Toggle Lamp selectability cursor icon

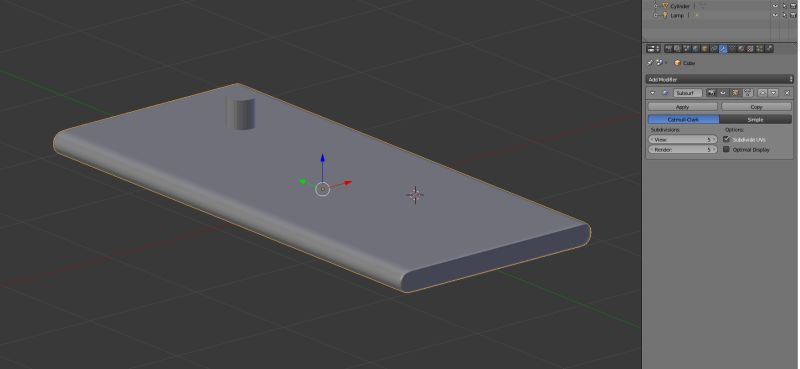pos(784,15)
